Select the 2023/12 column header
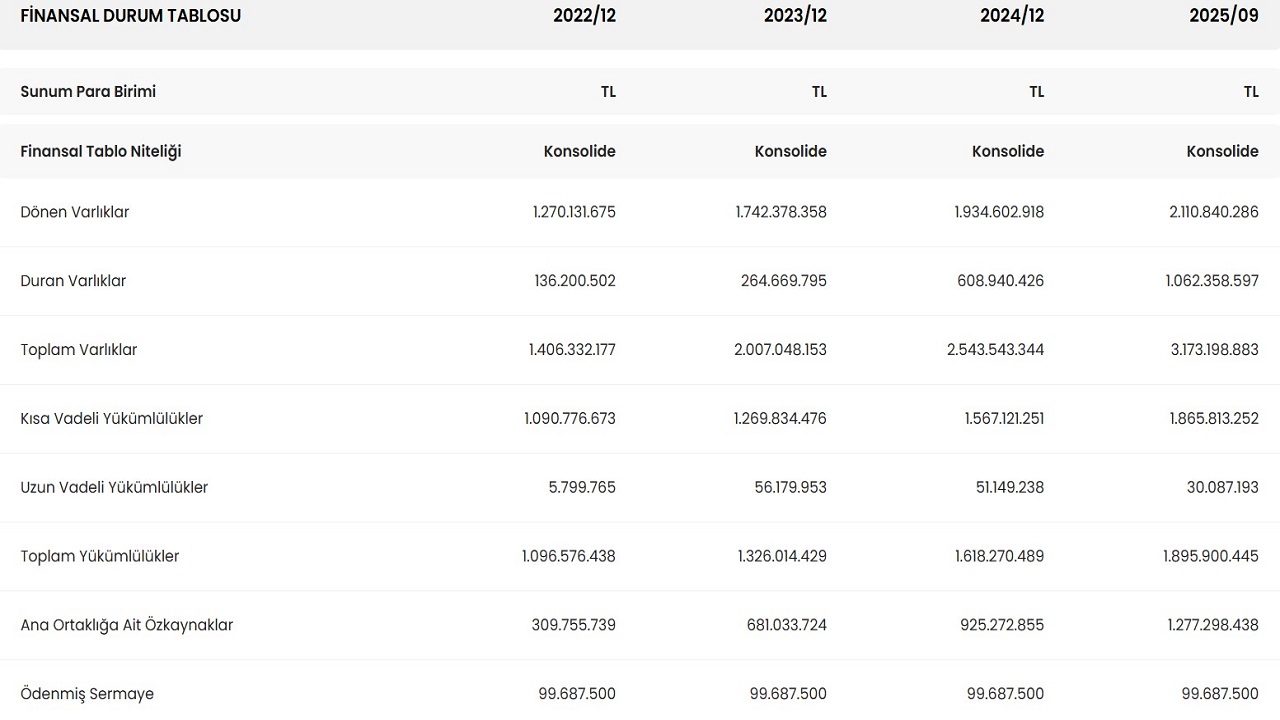The height and width of the screenshot is (720, 1280). [x=795, y=16]
